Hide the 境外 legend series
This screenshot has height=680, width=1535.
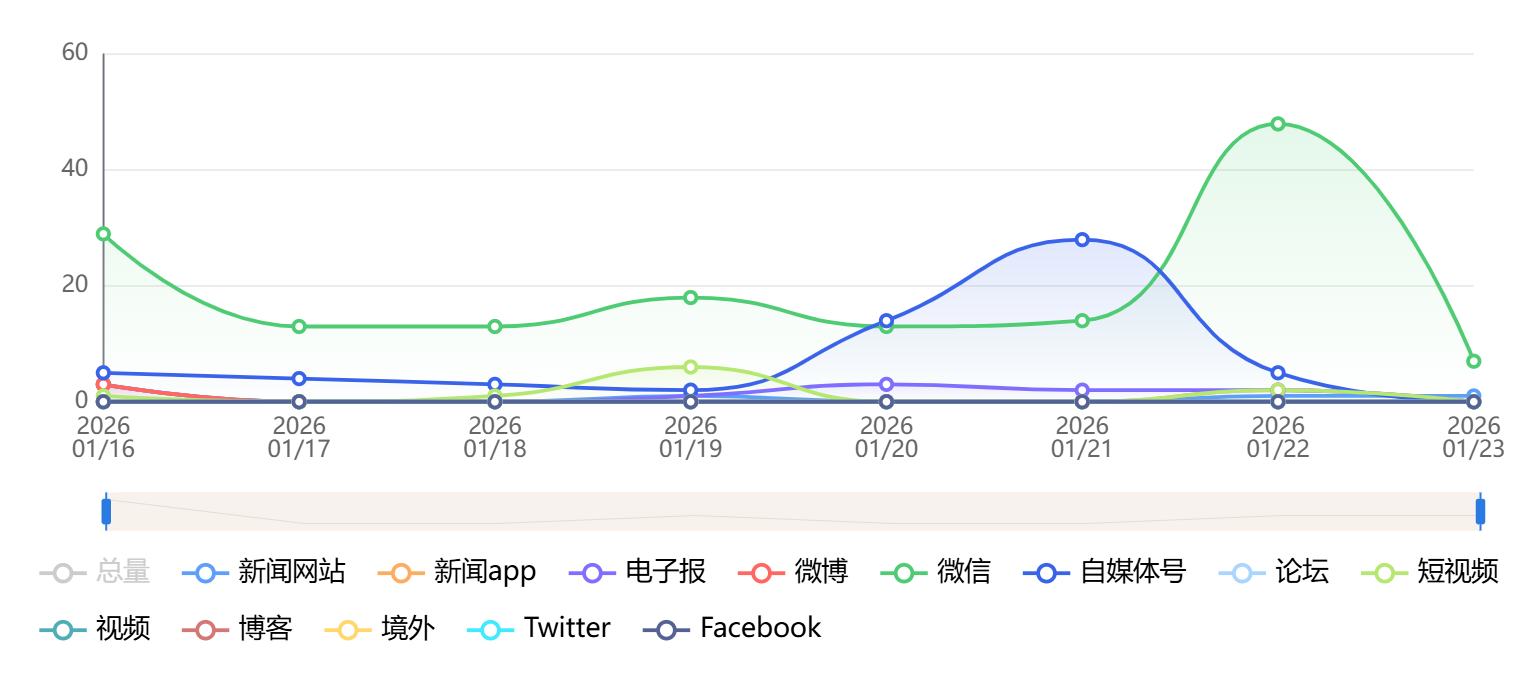click(x=380, y=628)
